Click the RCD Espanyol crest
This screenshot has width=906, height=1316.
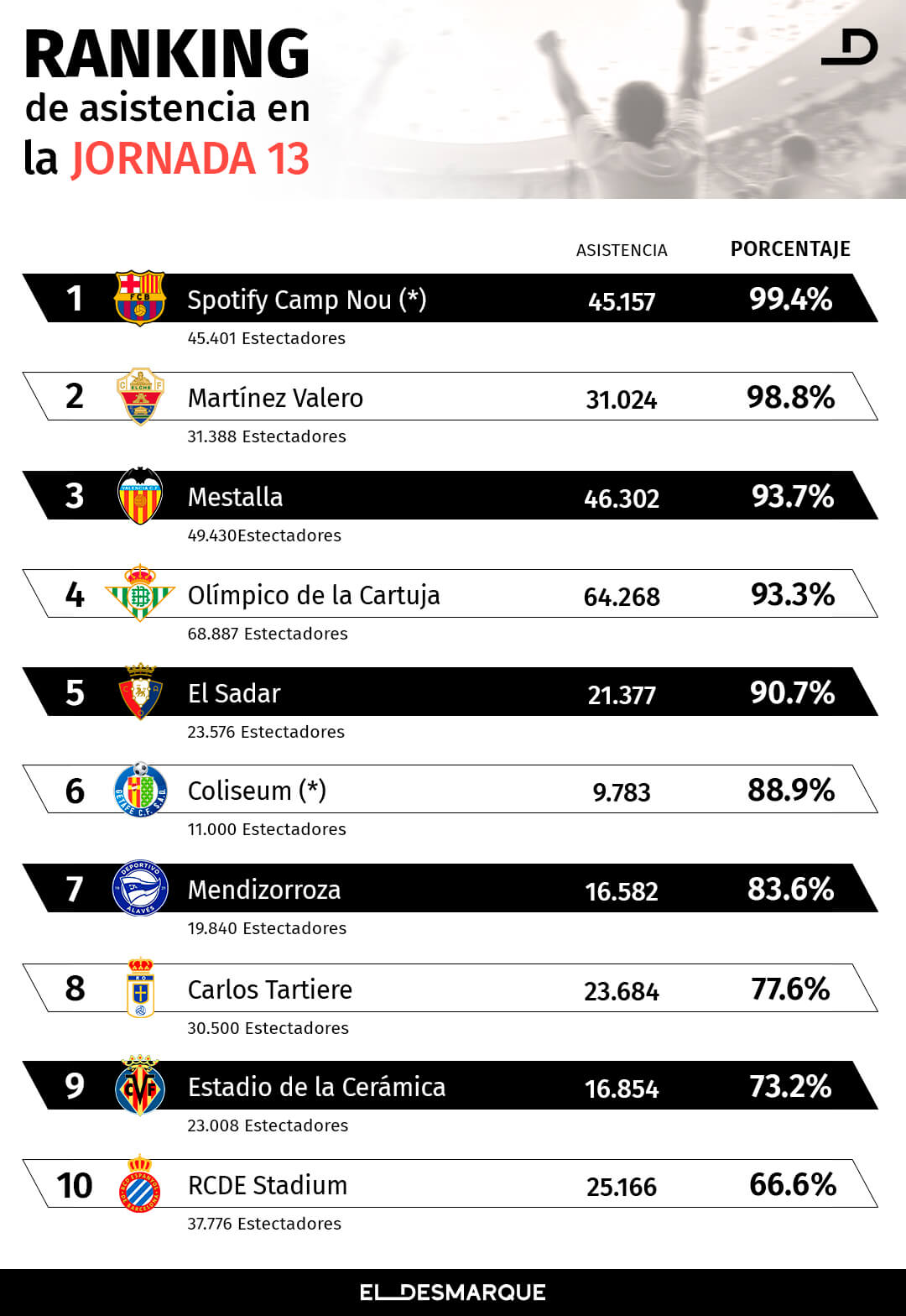pos(140,1184)
